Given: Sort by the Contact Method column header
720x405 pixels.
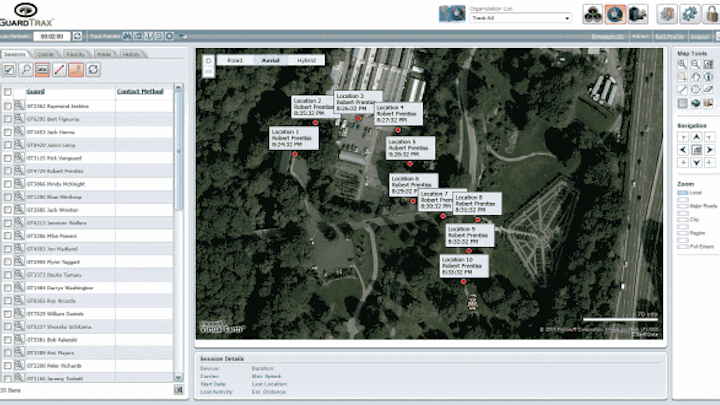Looking at the screenshot, I should 140,91.
